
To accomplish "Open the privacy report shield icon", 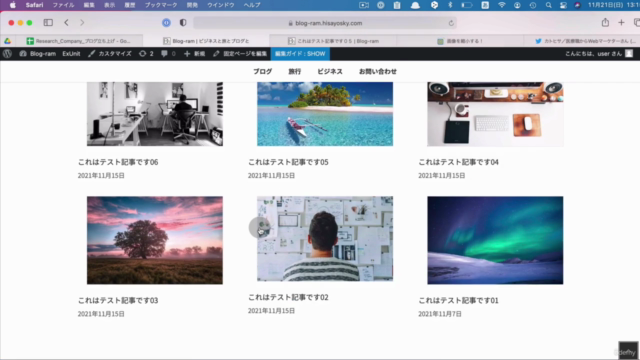I will point(183,23).
